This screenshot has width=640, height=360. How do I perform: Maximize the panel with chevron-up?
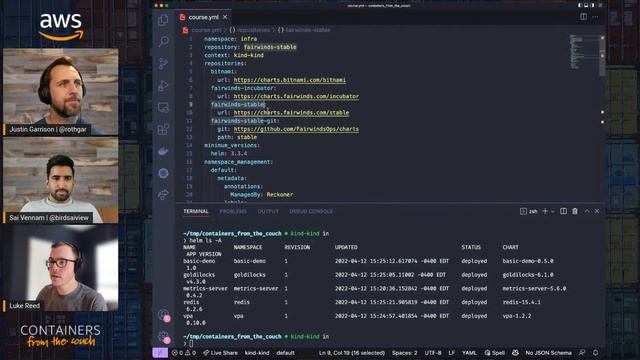[x=587, y=211]
